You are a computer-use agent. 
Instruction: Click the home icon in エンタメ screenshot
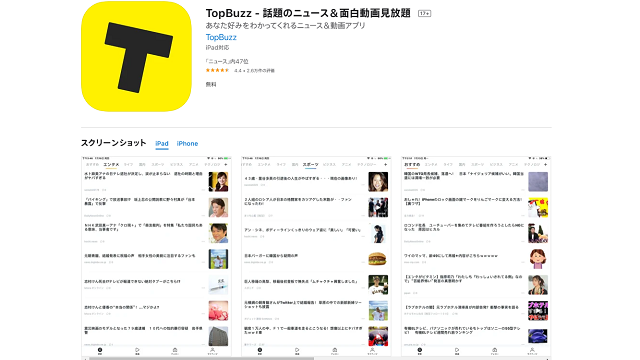[x=100, y=351]
